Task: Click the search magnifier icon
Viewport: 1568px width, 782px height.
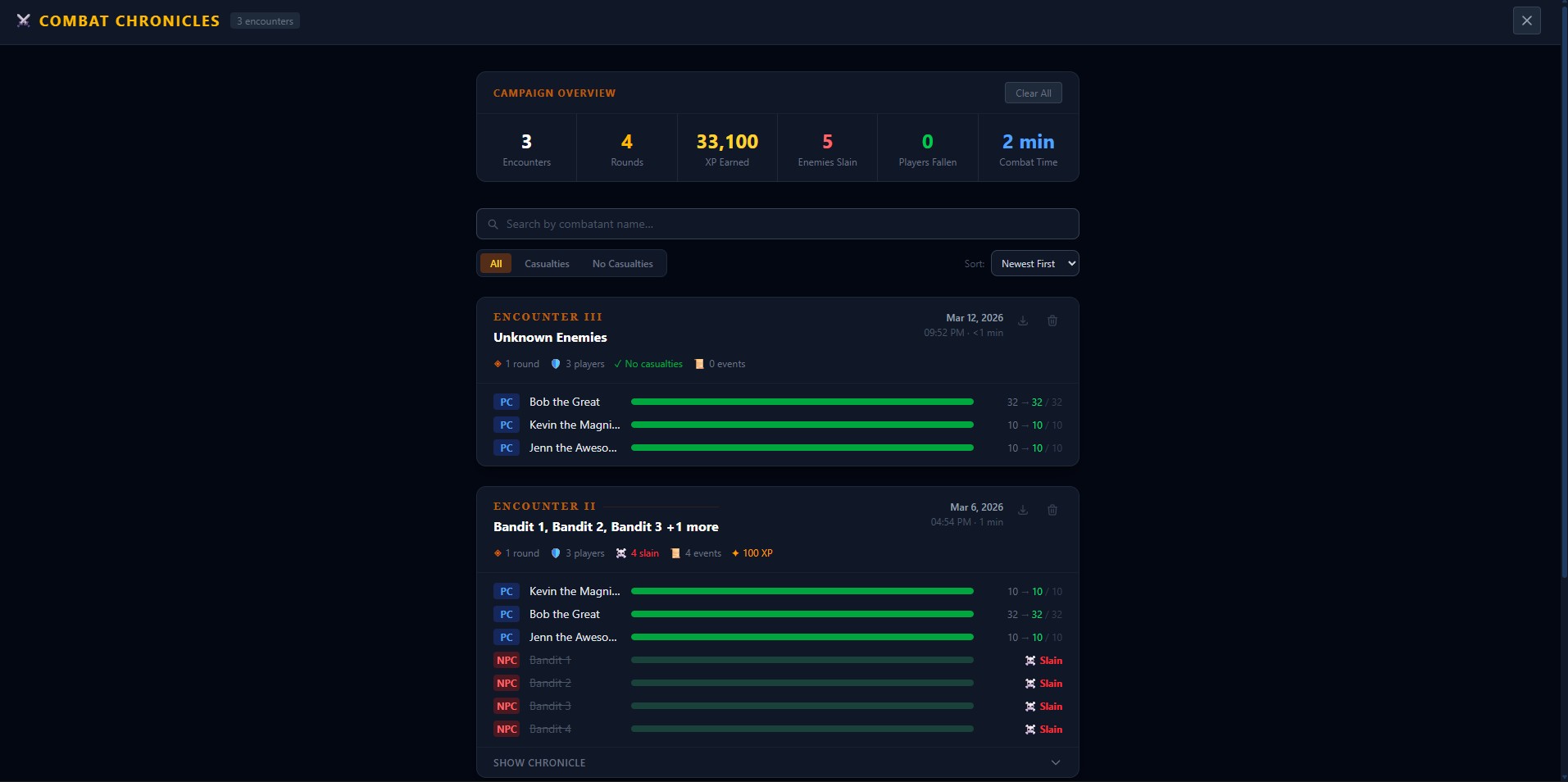Action: point(493,224)
